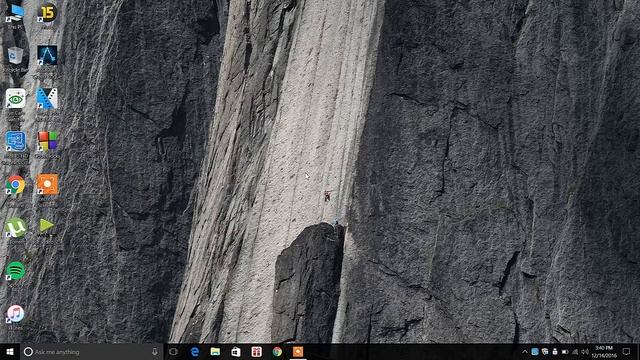Open Chrome from the taskbar

tap(277, 352)
